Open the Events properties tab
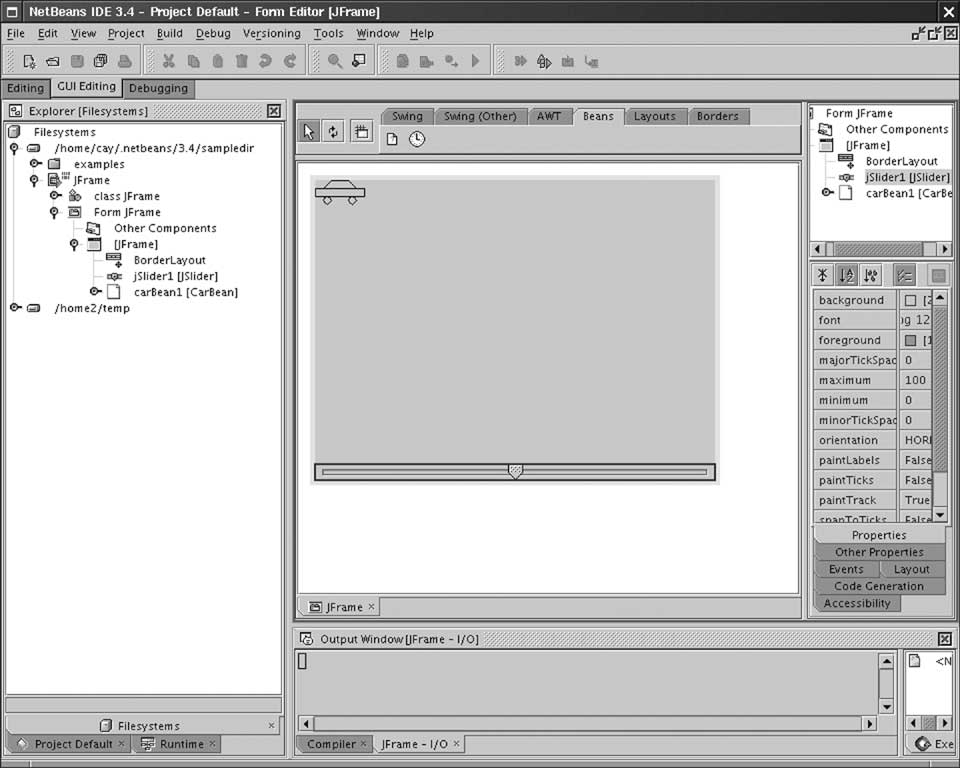 846,569
